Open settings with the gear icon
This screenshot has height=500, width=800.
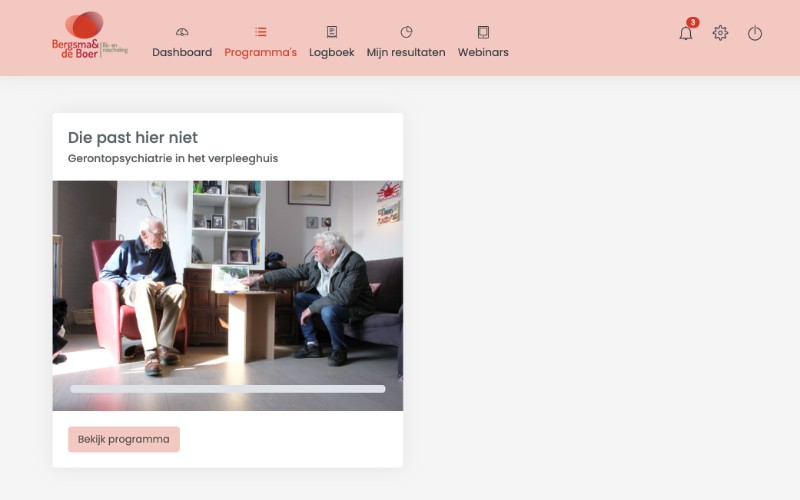tap(720, 33)
